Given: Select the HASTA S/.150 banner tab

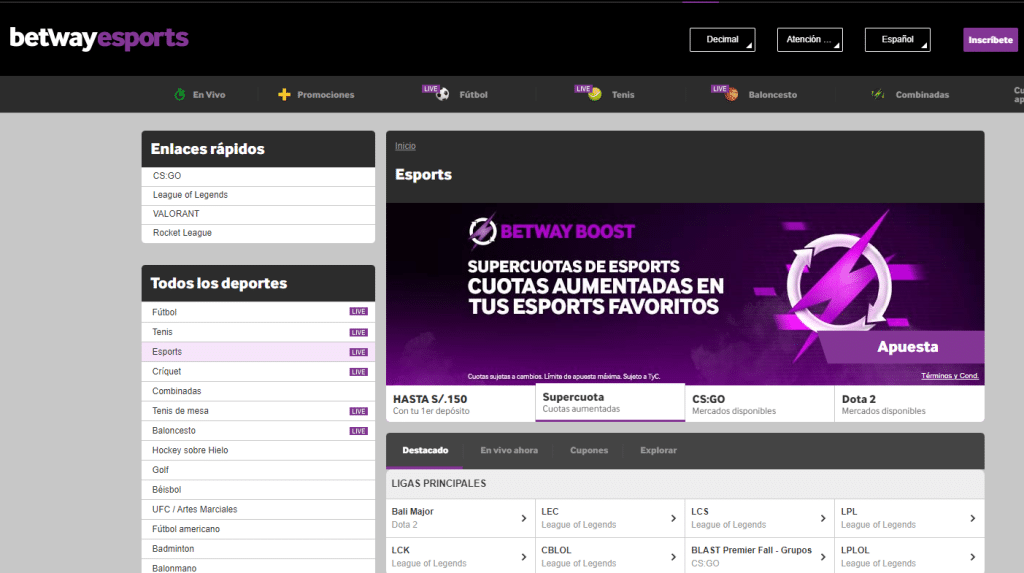Looking at the screenshot, I should click(460, 404).
